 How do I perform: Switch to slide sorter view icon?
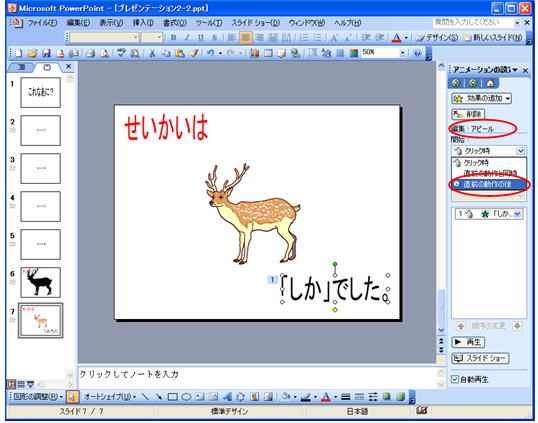(21, 384)
